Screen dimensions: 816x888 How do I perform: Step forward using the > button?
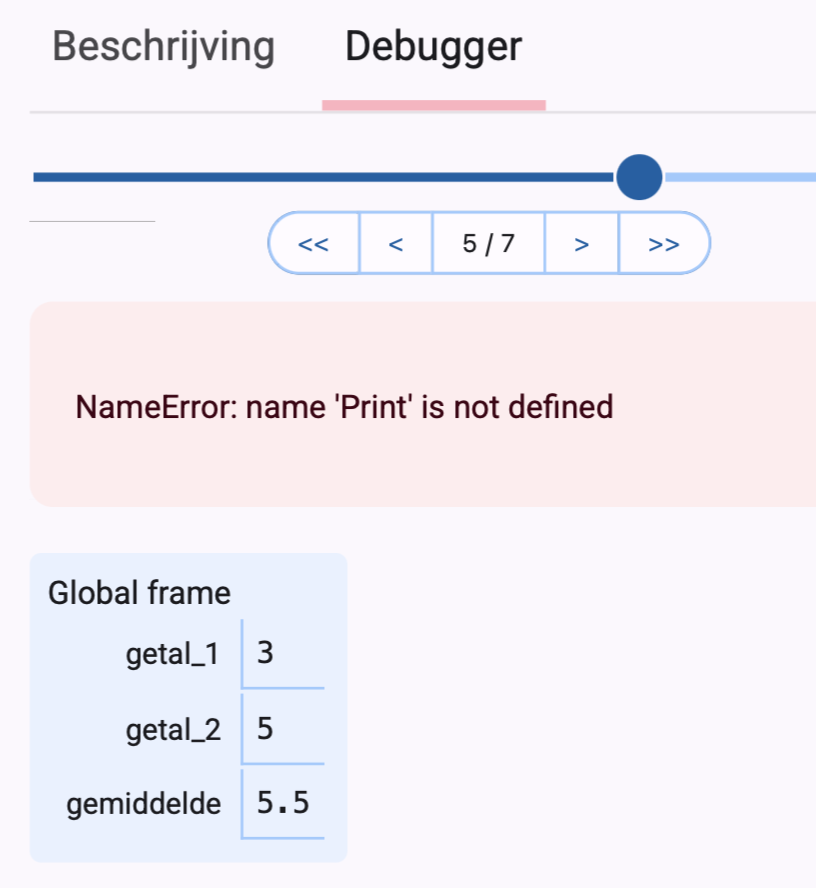tap(581, 243)
